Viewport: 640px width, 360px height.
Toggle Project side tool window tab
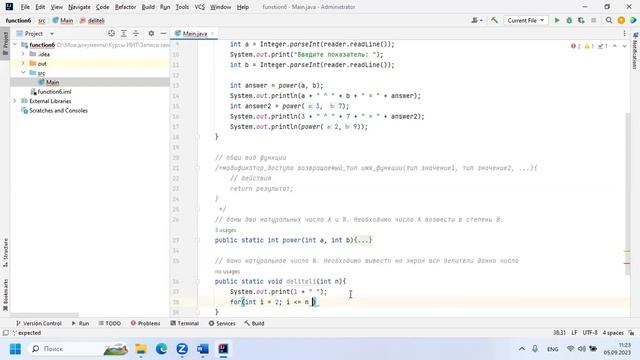pos(5,44)
